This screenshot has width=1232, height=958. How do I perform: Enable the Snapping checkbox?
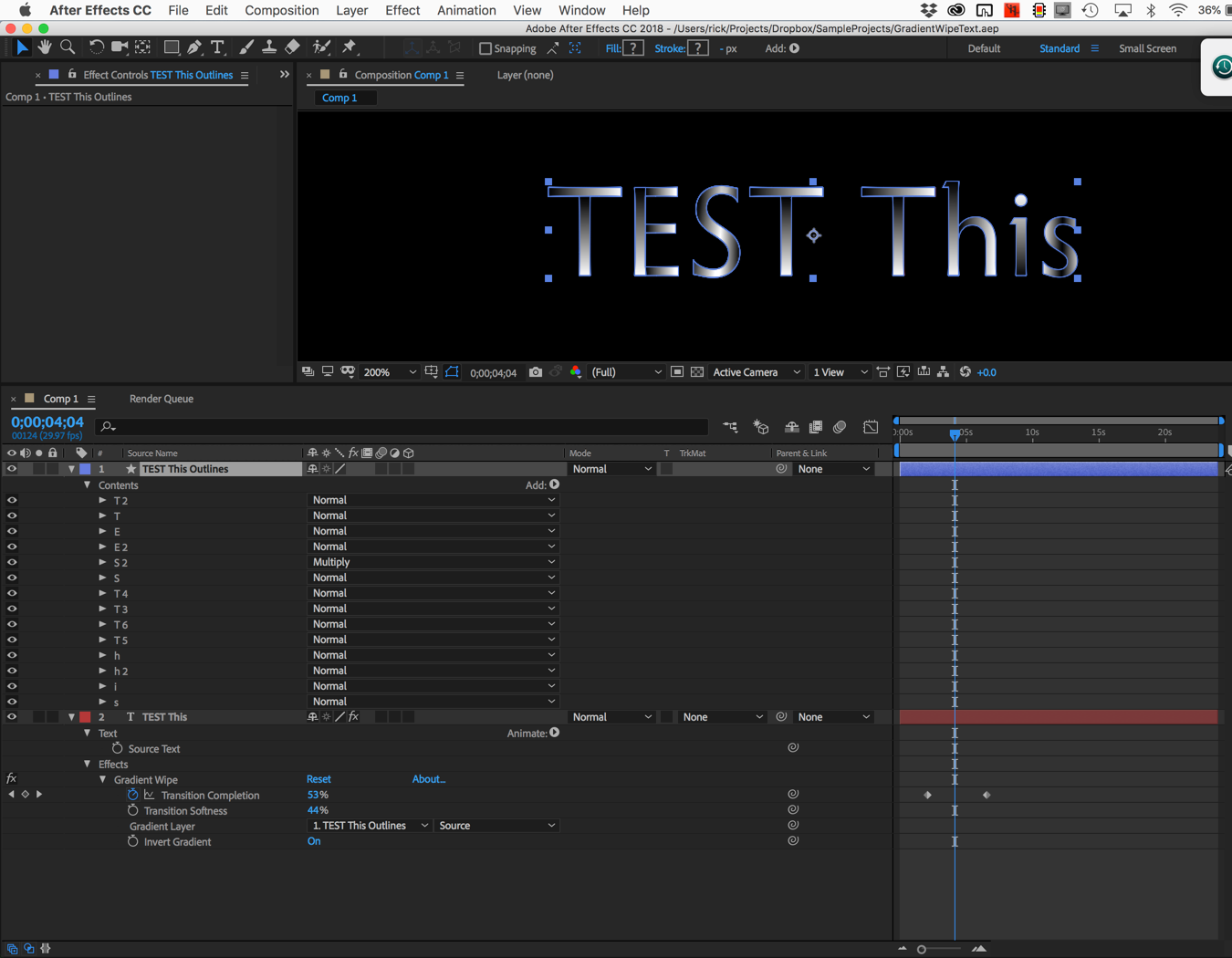[485, 48]
